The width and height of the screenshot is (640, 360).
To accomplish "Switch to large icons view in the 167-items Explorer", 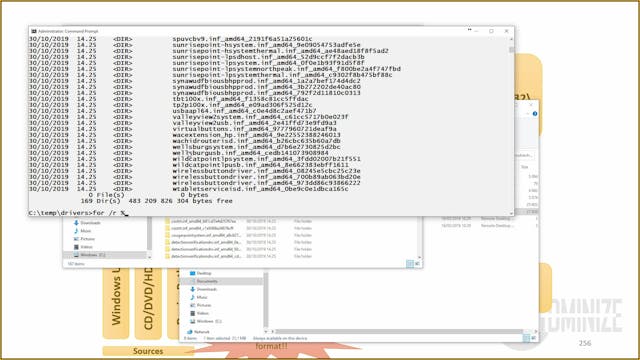I will [417, 264].
